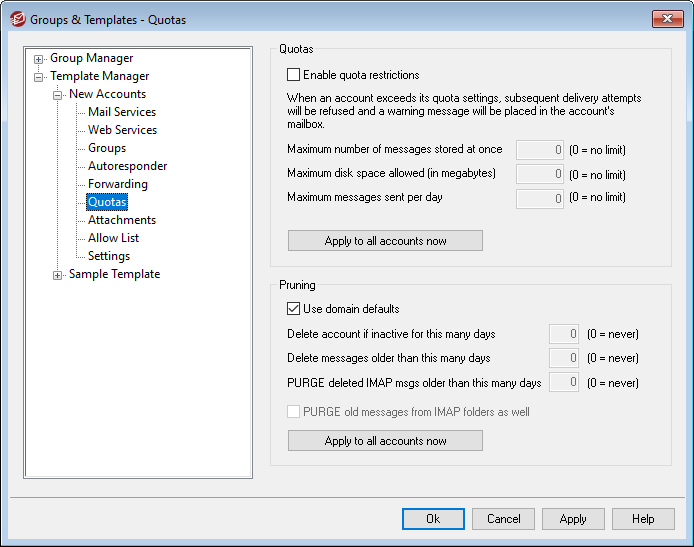The width and height of the screenshot is (694, 547).
Task: Toggle PURGE old messages from IMAP folders
Action: pyautogui.click(x=294, y=411)
